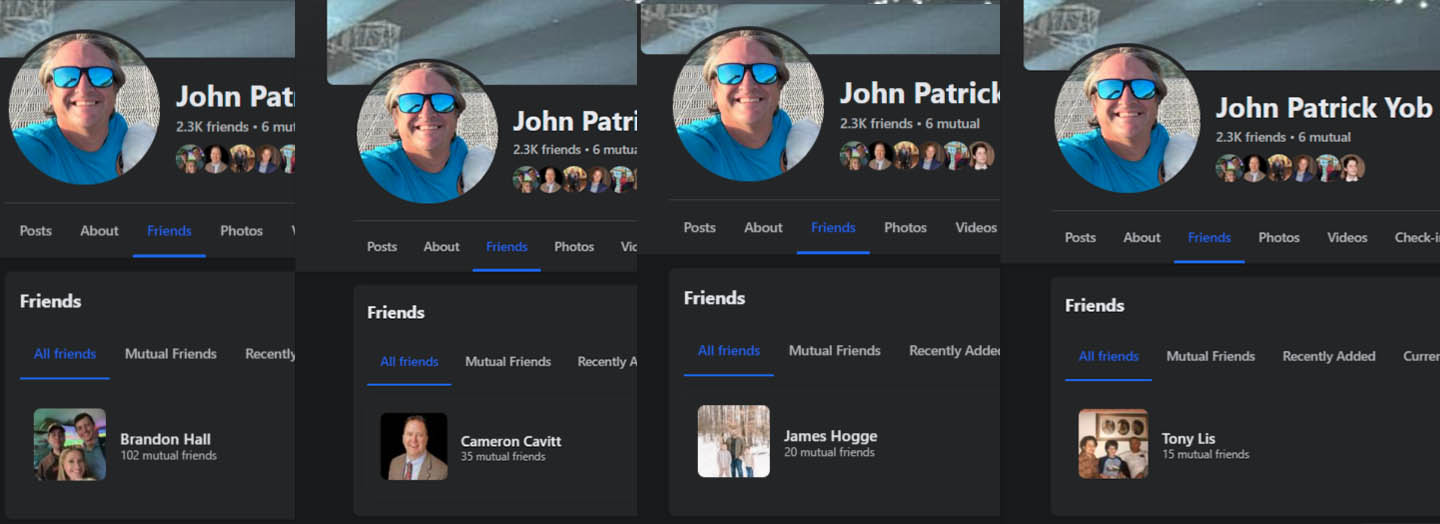Open Videos tab in James Hogge panel

975,228
